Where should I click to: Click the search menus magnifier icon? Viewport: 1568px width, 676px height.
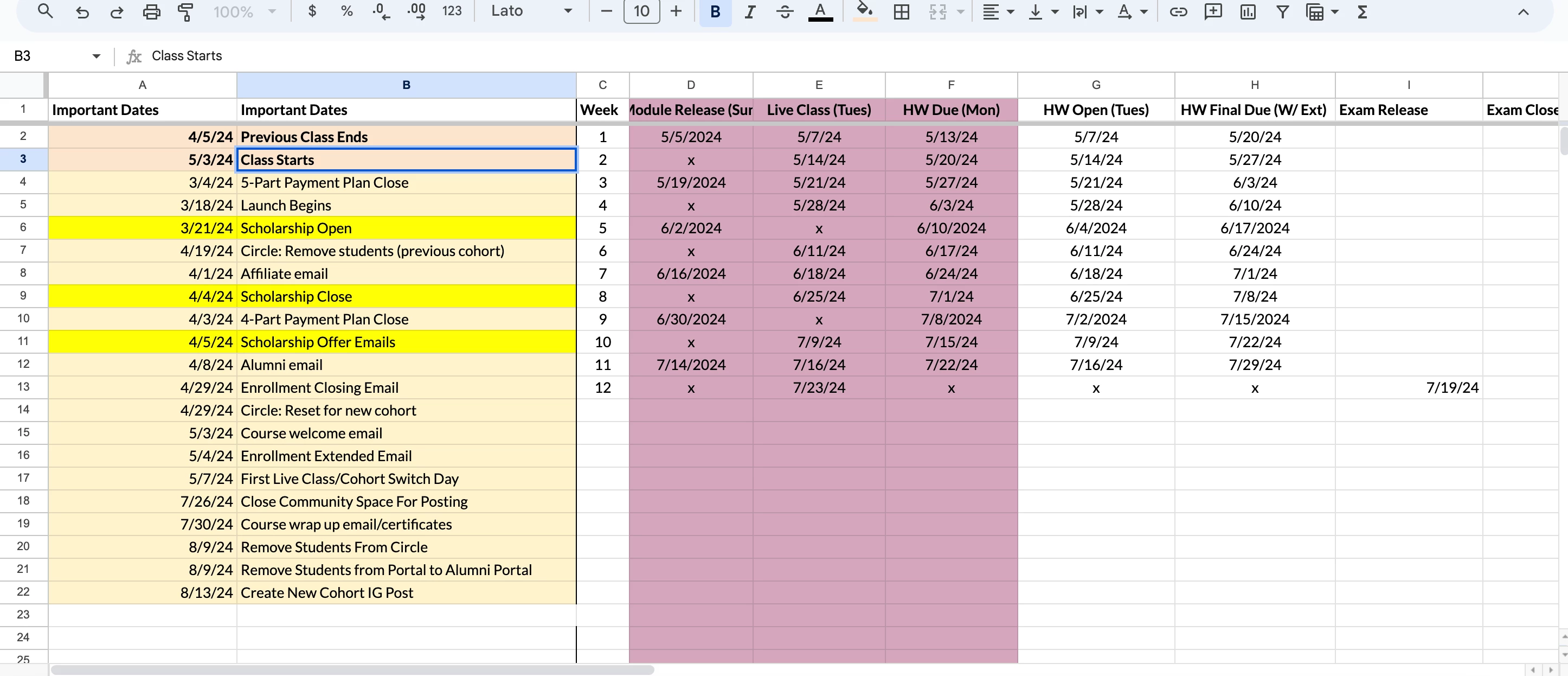click(45, 11)
